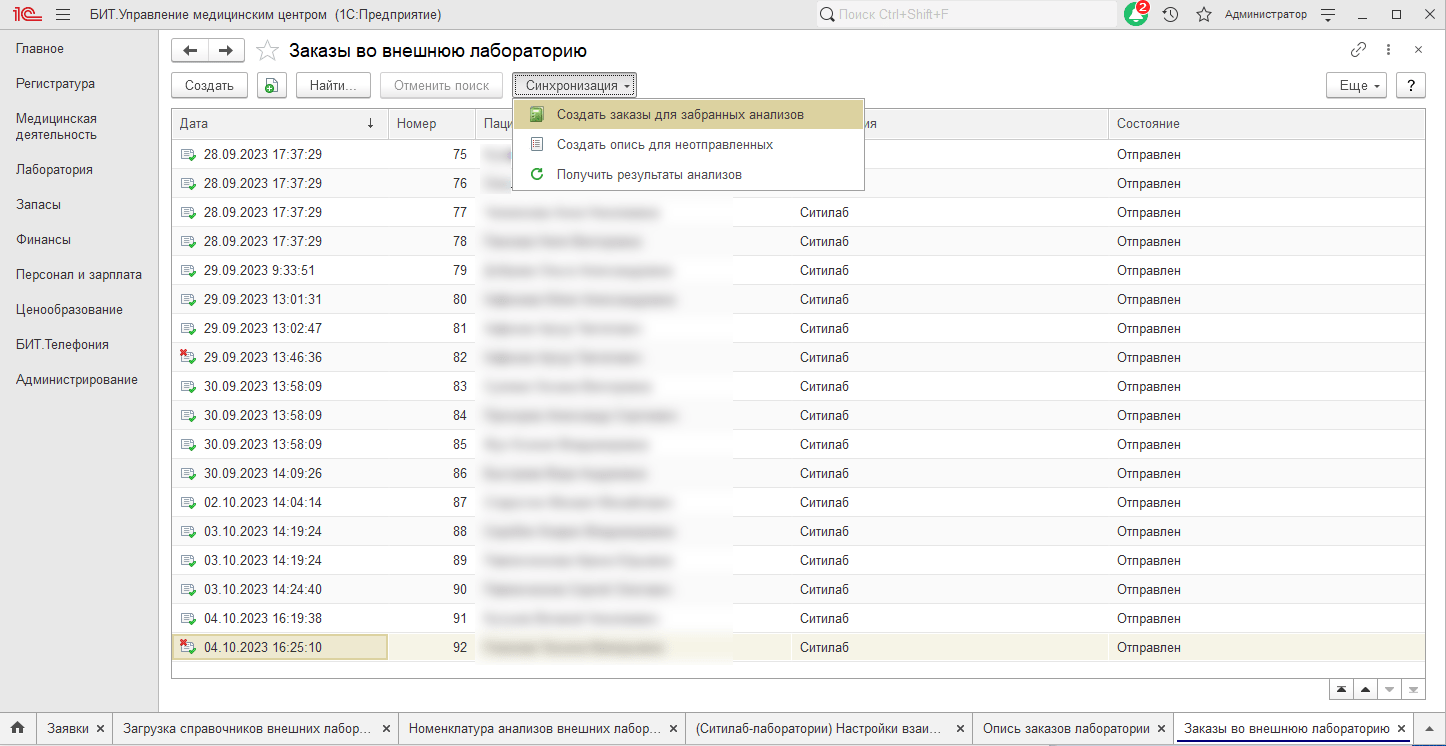
Task: Switch to Опись заказов лаборатории tab
Action: click(1065, 729)
